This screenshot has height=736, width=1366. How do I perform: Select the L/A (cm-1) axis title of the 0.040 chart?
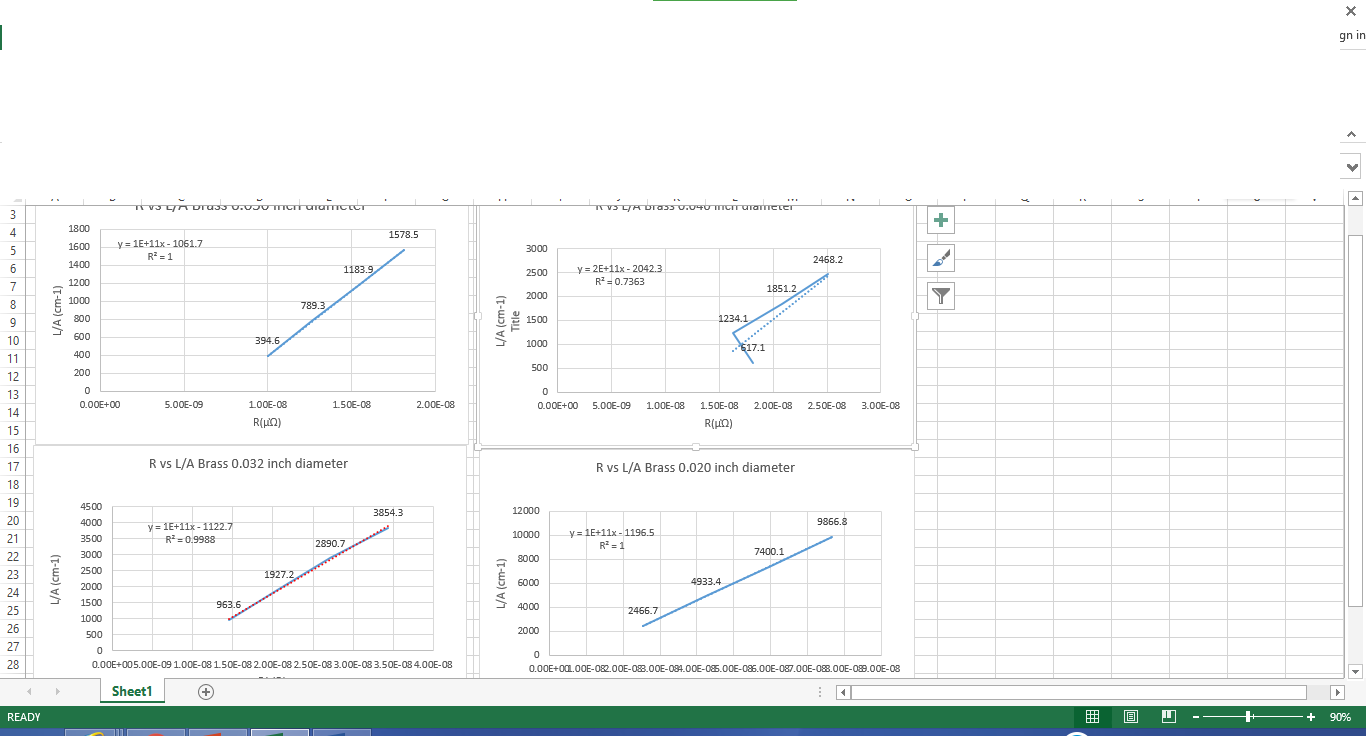tap(501, 321)
